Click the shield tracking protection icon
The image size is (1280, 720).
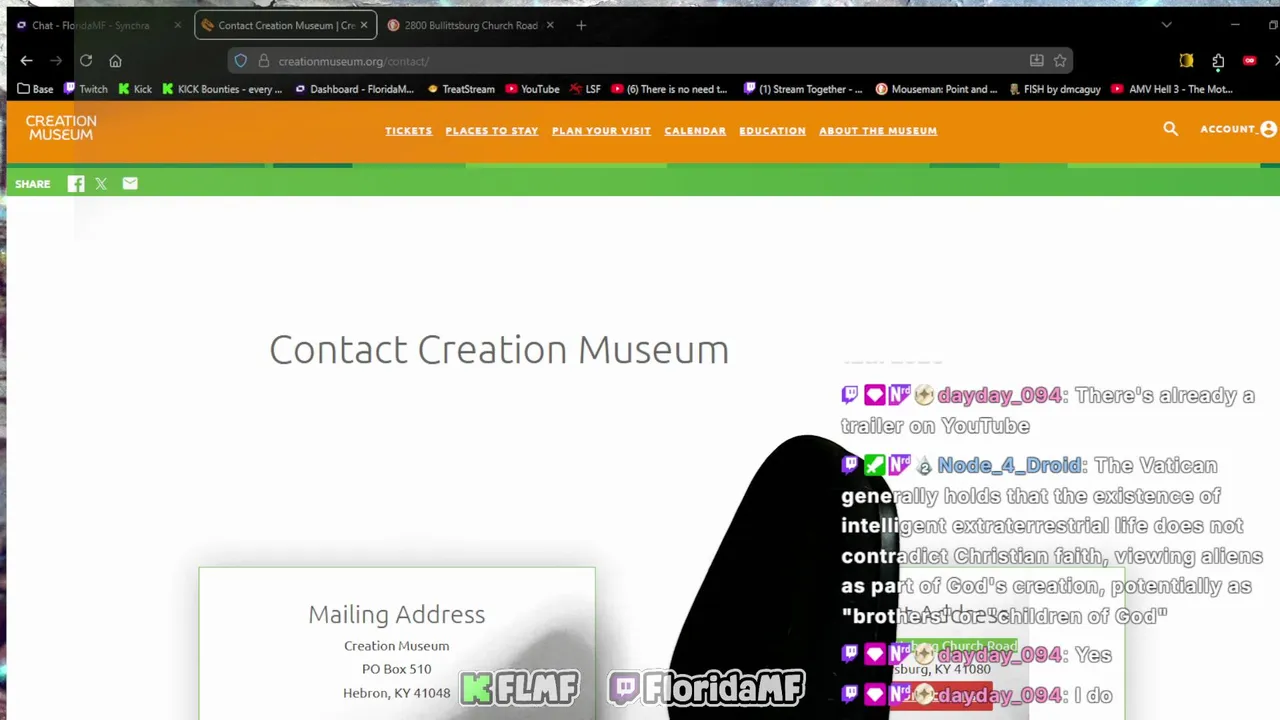241,61
